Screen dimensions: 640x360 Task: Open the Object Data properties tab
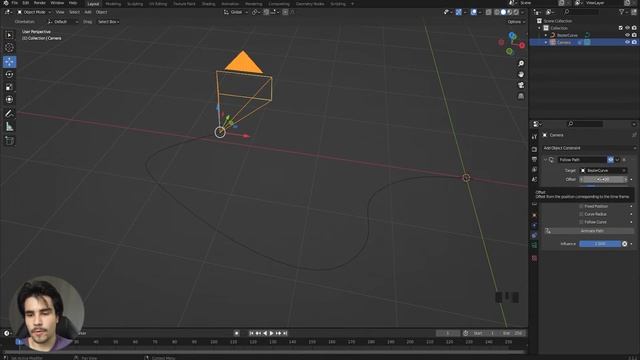tap(534, 245)
